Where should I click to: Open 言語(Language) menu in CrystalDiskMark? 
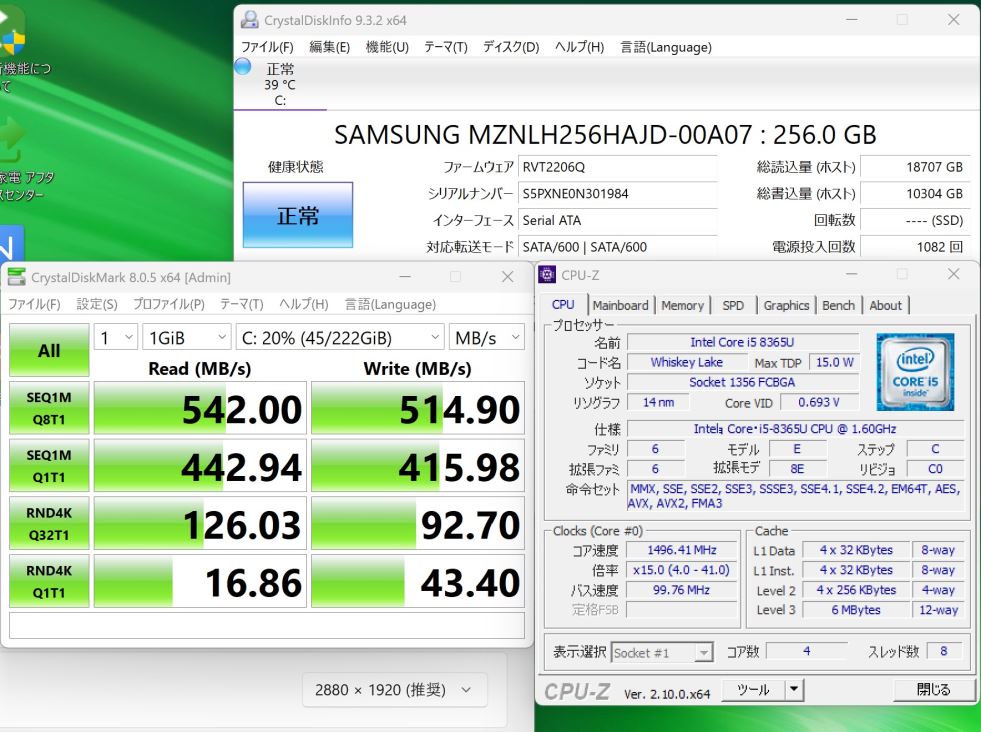click(390, 304)
